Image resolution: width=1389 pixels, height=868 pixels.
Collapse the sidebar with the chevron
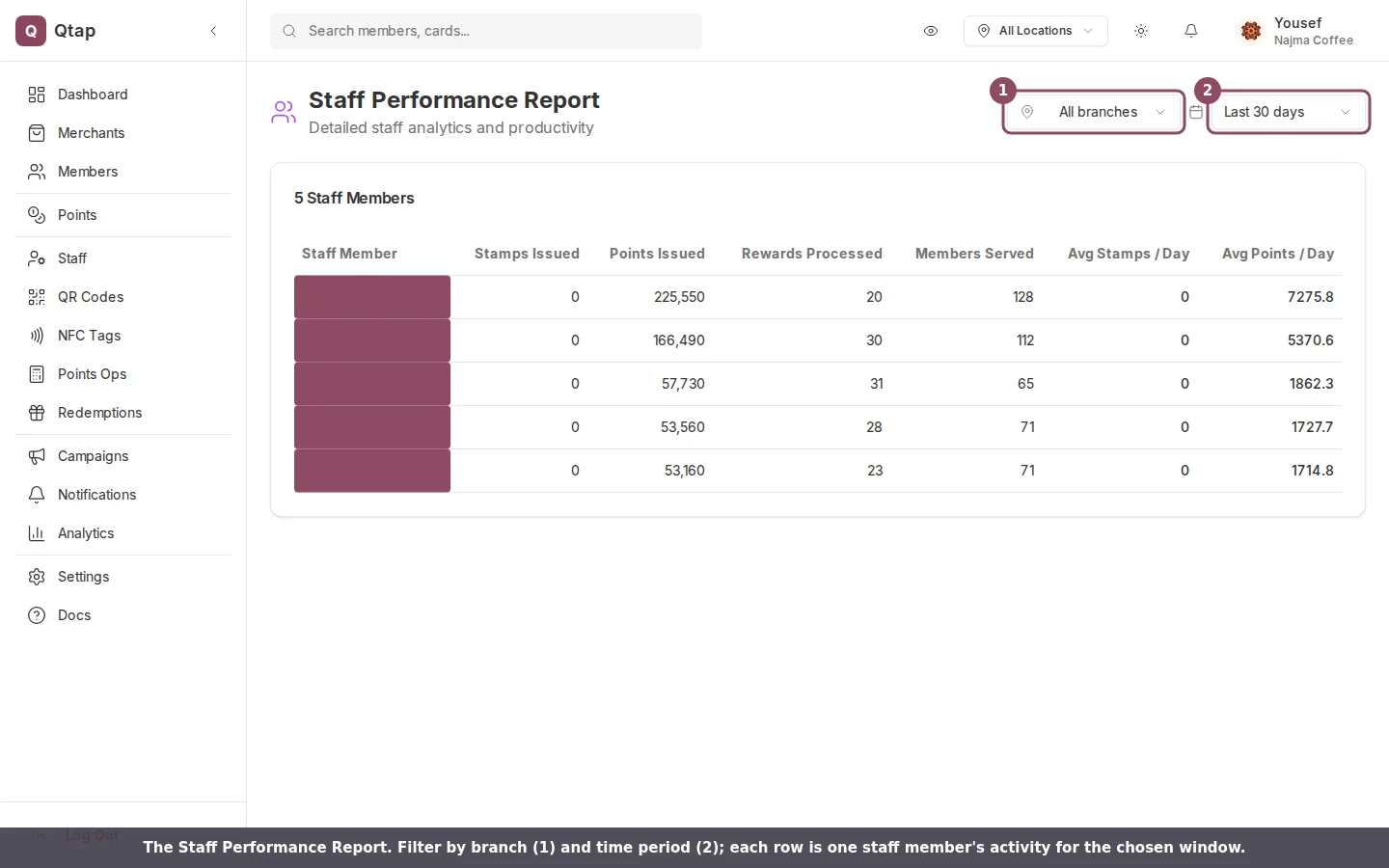click(x=213, y=31)
